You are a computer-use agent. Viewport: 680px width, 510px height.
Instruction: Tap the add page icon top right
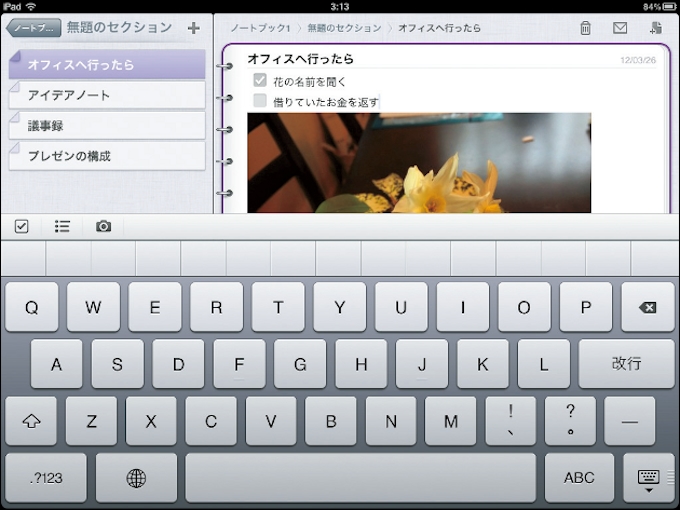pos(655,28)
